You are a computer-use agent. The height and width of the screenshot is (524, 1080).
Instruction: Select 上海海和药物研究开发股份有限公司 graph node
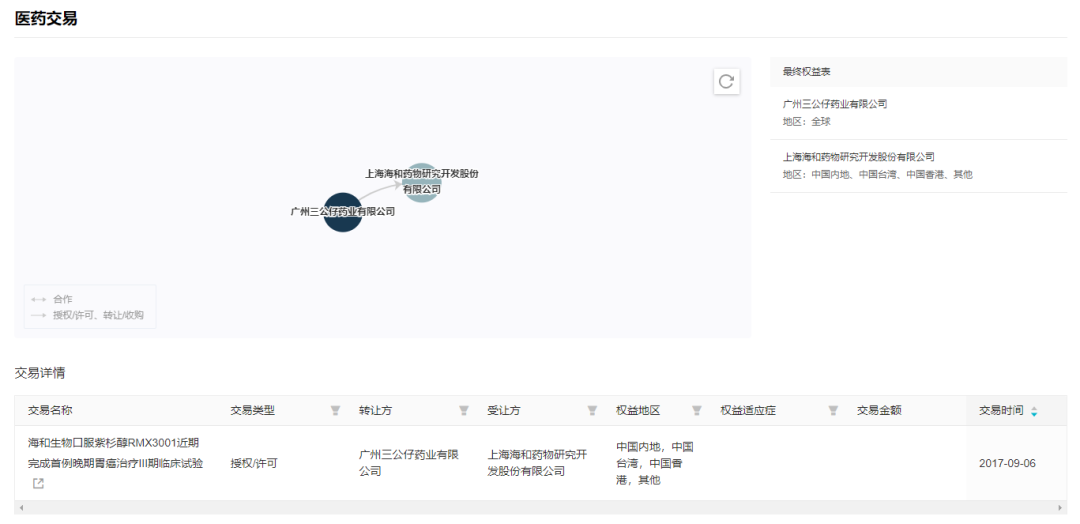(421, 182)
